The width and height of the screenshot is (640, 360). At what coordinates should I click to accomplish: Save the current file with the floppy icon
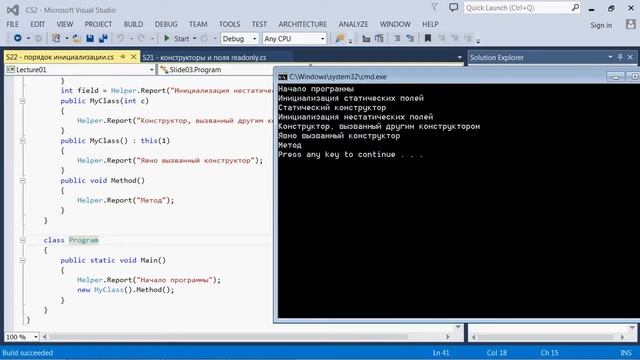90,38
